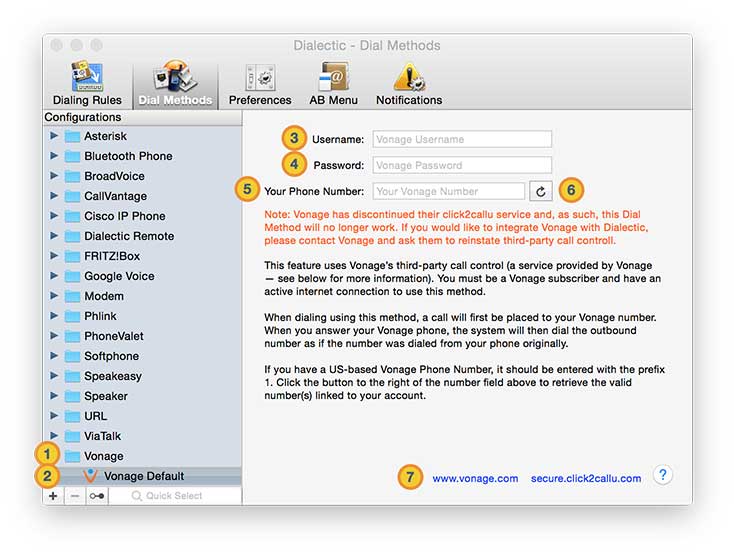Expand the Phlink group
This screenshot has height=555, width=734.
pyautogui.click(x=54, y=315)
